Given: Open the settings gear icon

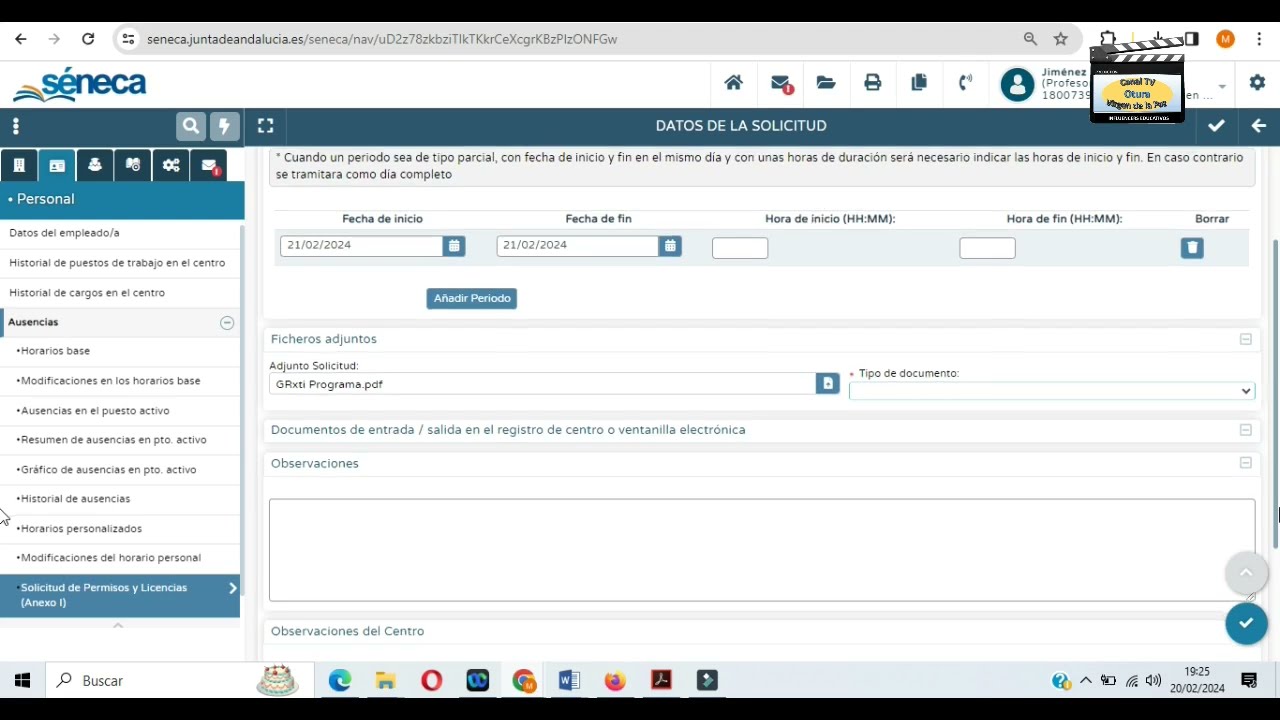Looking at the screenshot, I should click(x=1257, y=83).
